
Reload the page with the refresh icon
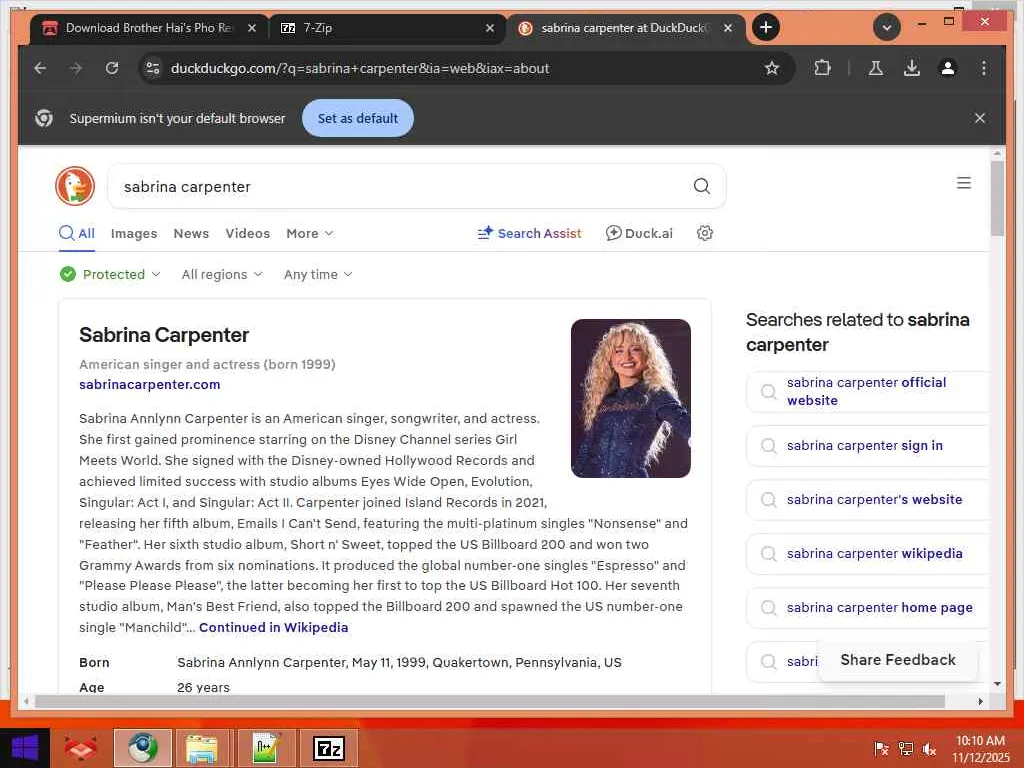click(x=112, y=68)
